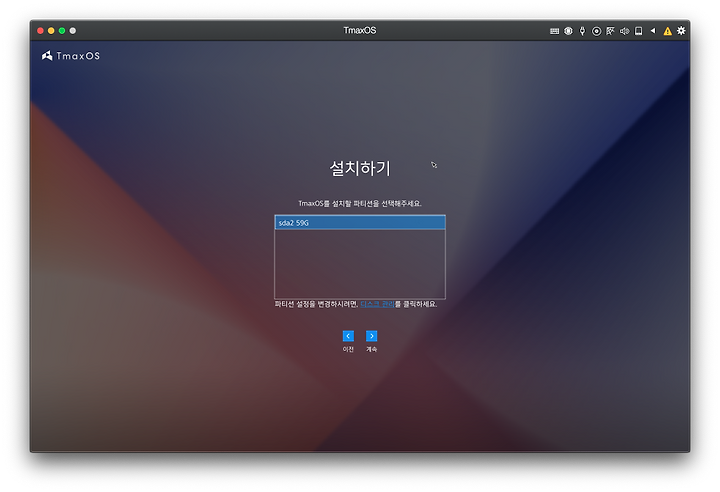Image resolution: width=720 pixels, height=492 pixels.
Task: Click the tablet device icon in the title bar
Action: coord(638,31)
